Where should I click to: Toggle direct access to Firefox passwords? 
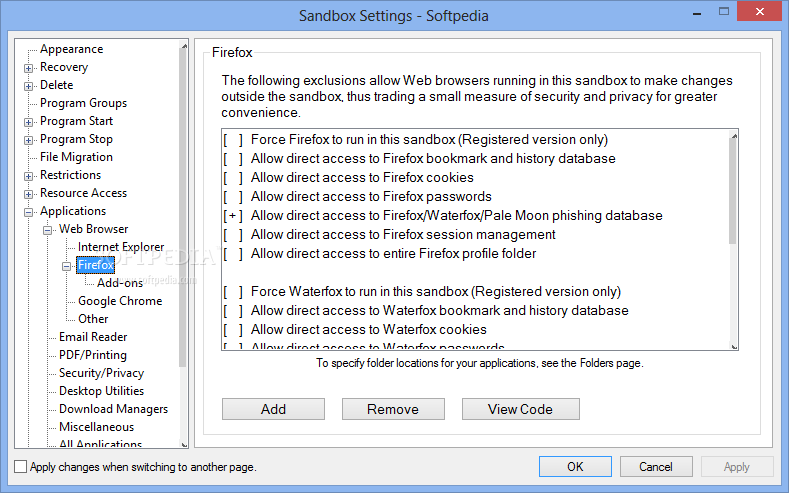click(233, 197)
